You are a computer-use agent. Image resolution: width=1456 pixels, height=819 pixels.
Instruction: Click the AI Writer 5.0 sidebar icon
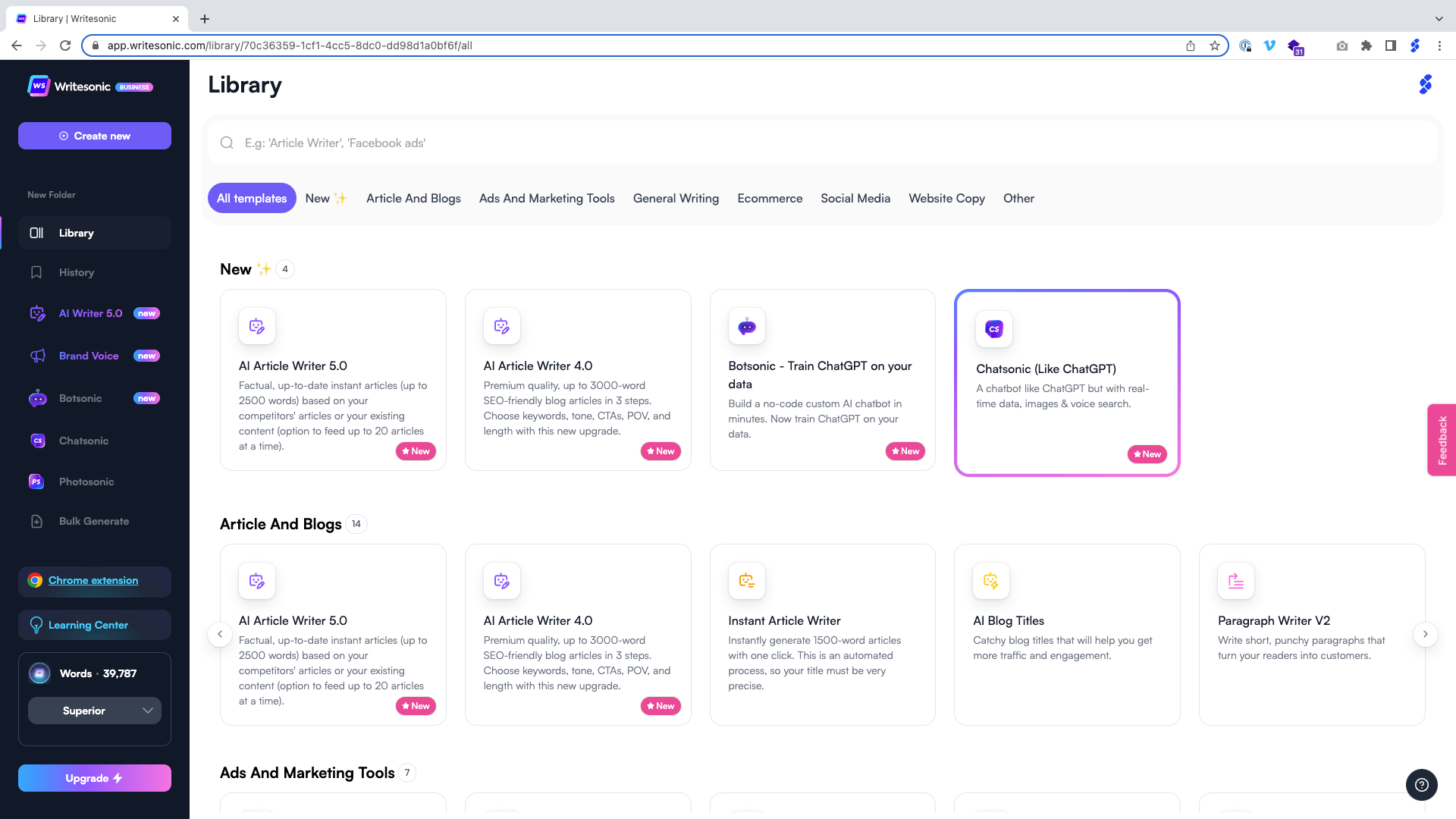[x=36, y=313]
